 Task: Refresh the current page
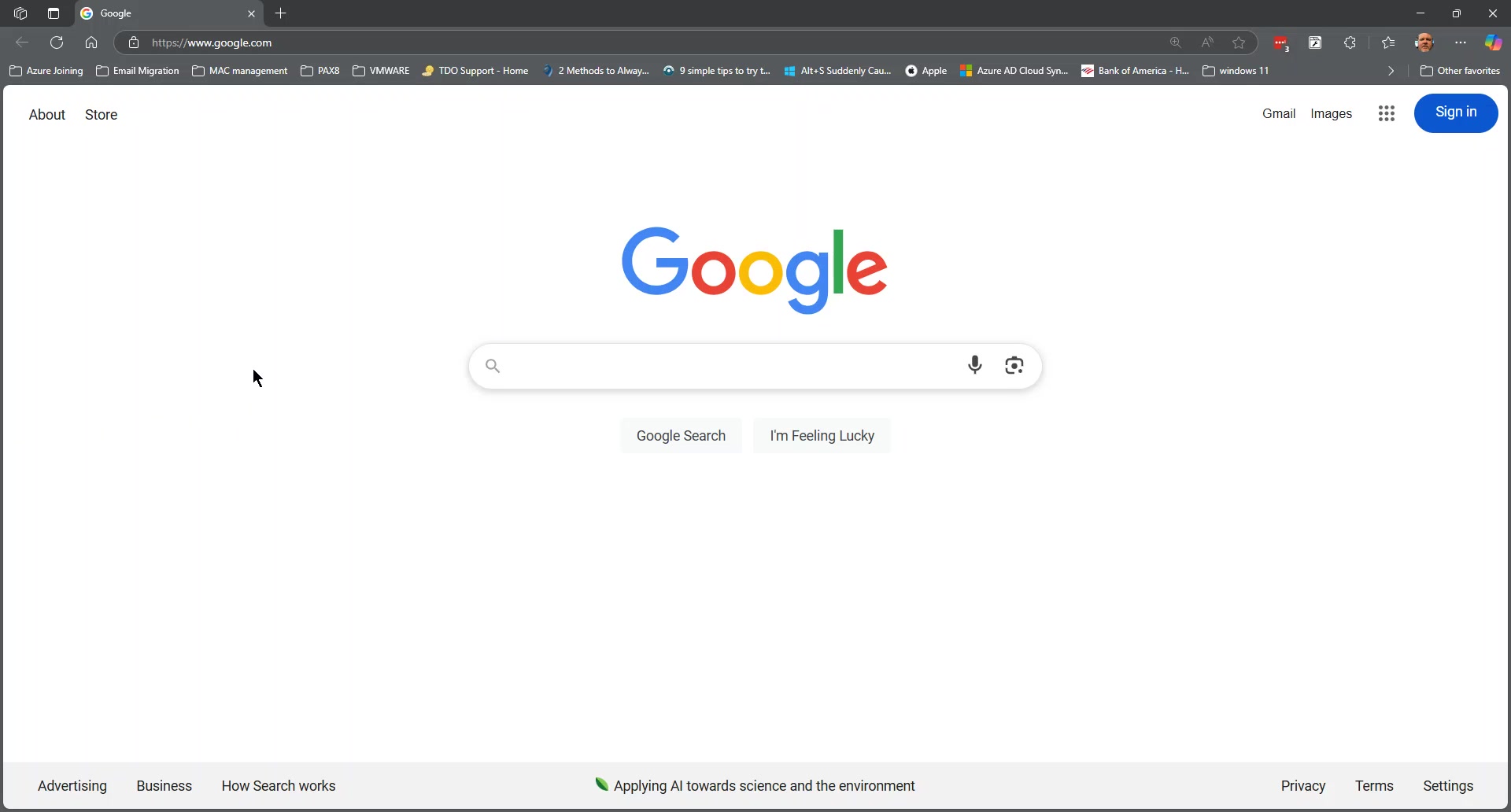pyautogui.click(x=57, y=42)
